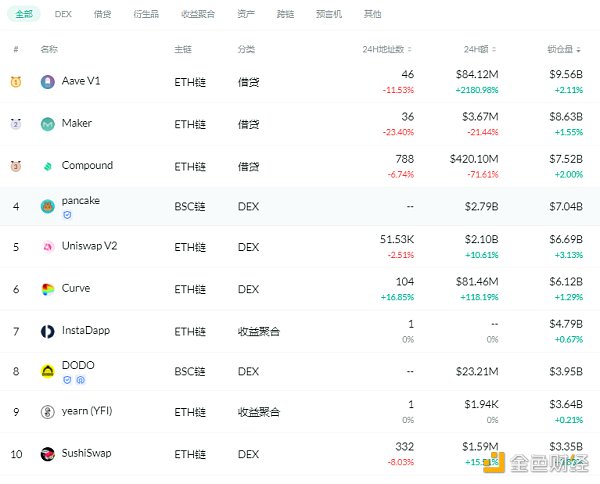Select the 其他 tab
This screenshot has width=600, height=484.
pyautogui.click(x=372, y=14)
